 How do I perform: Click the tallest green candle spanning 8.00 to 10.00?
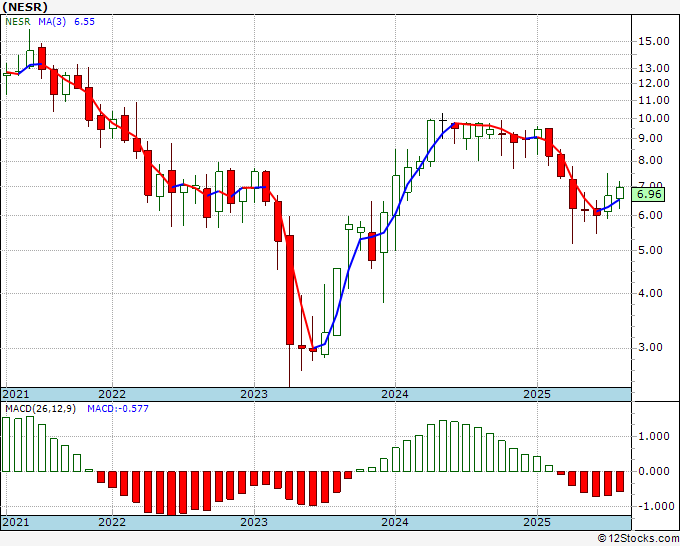tap(431, 141)
